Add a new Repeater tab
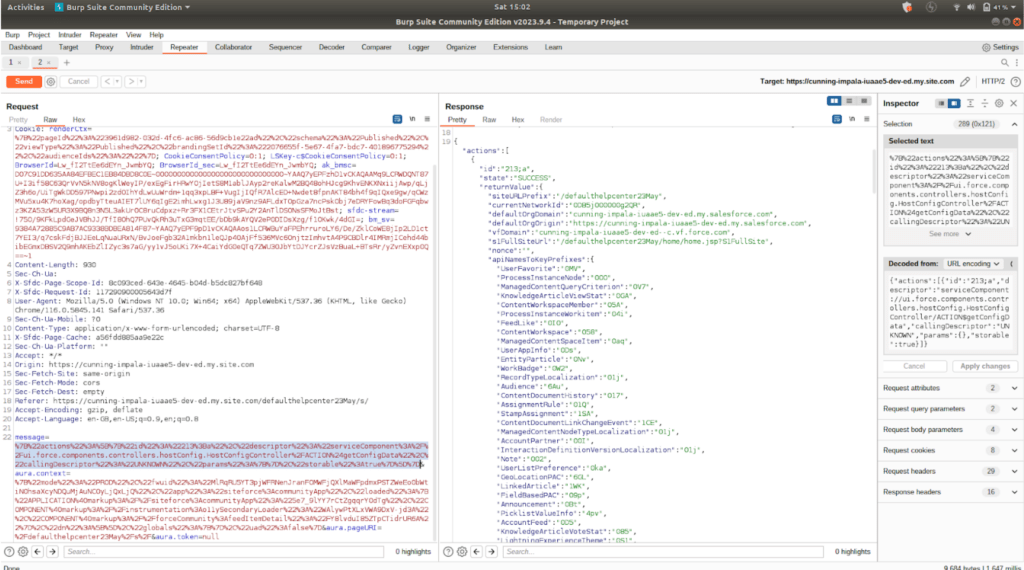Image resolution: width=1024 pixels, height=570 pixels. click(x=67, y=63)
